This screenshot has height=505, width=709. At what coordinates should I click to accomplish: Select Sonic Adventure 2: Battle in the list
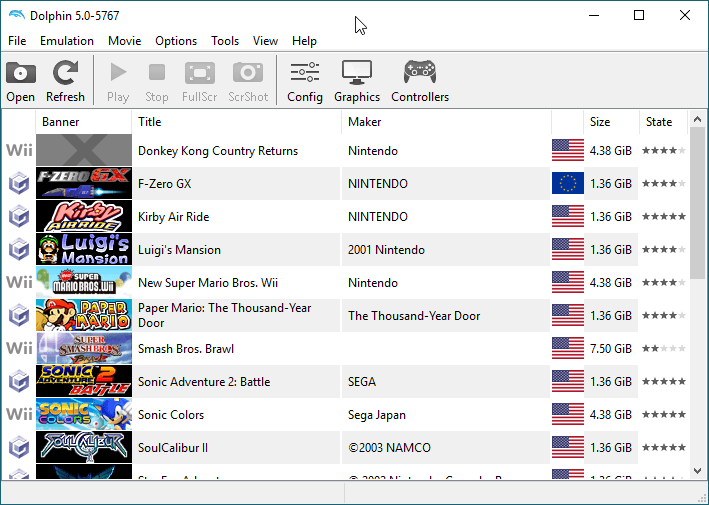click(204, 382)
